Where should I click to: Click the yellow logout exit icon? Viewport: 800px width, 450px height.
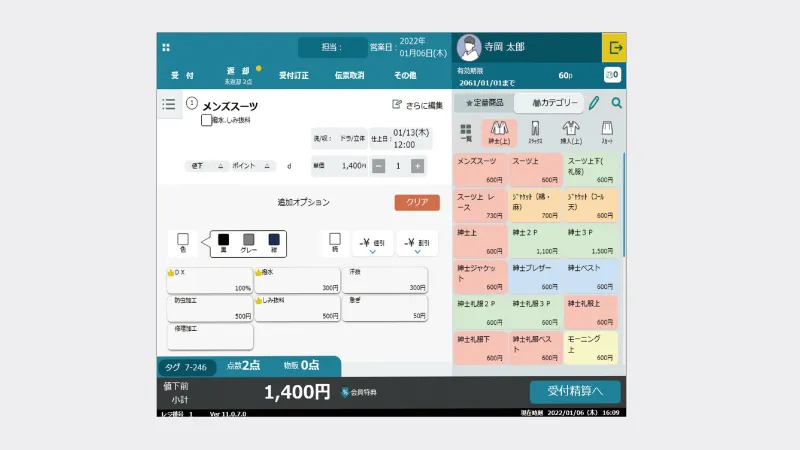click(614, 47)
